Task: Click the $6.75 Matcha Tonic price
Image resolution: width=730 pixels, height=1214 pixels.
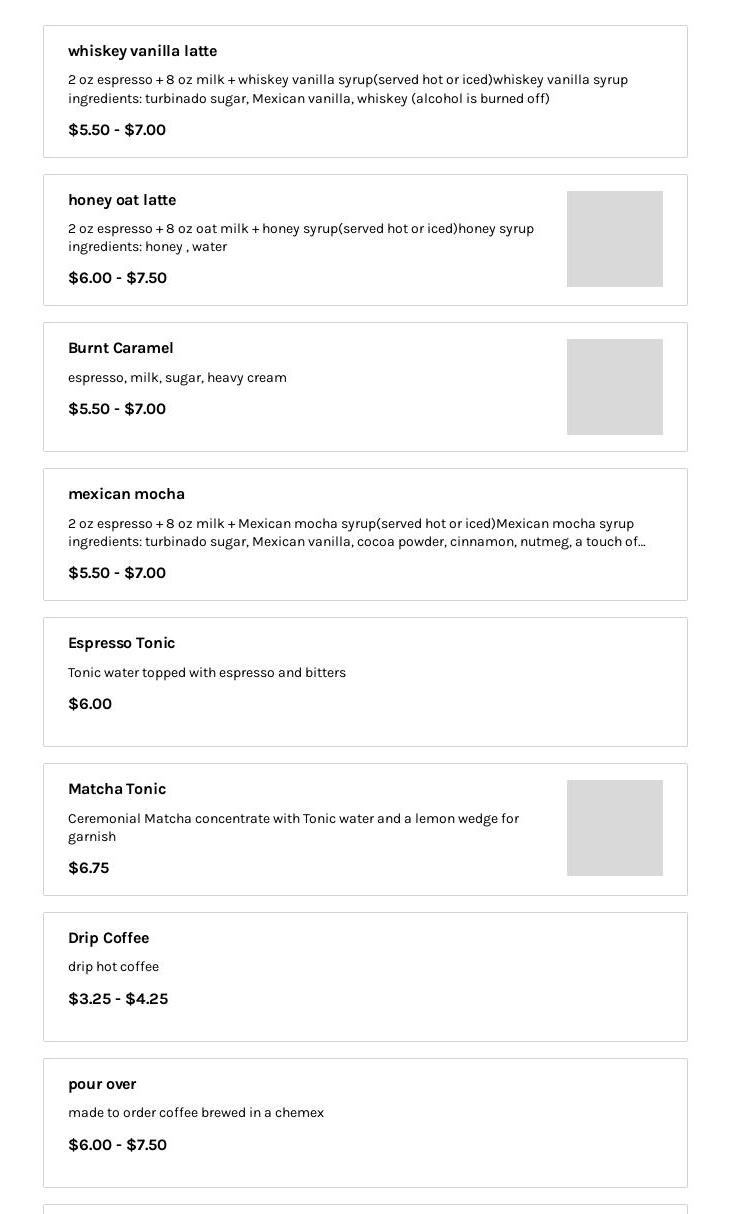Action: click(x=89, y=868)
